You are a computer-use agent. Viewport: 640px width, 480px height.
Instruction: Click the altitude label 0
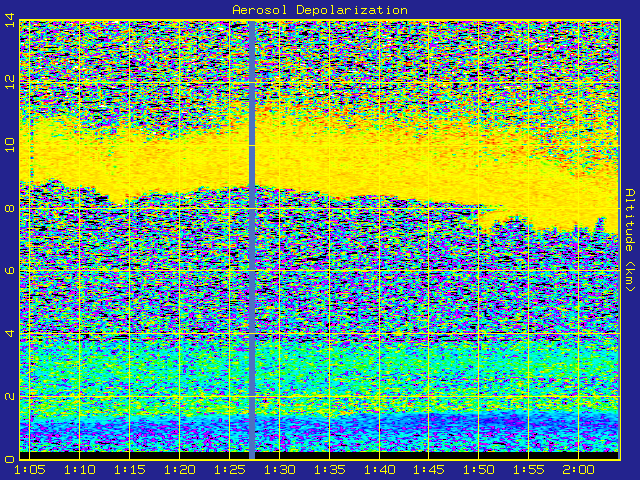pos(10,460)
